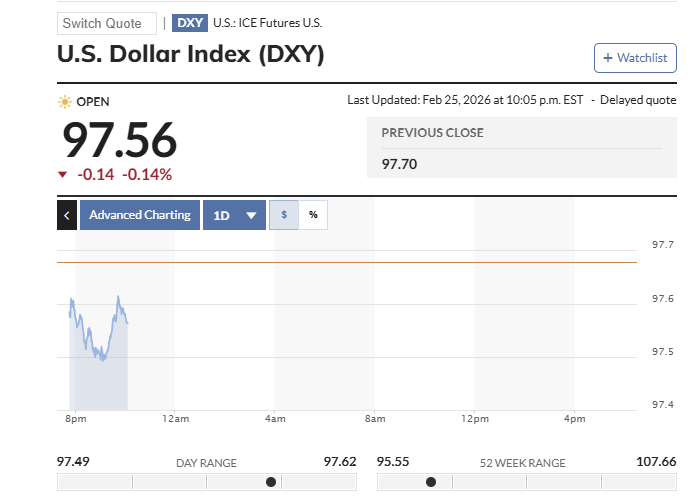Click the Previous Close value 97.70

[400, 163]
